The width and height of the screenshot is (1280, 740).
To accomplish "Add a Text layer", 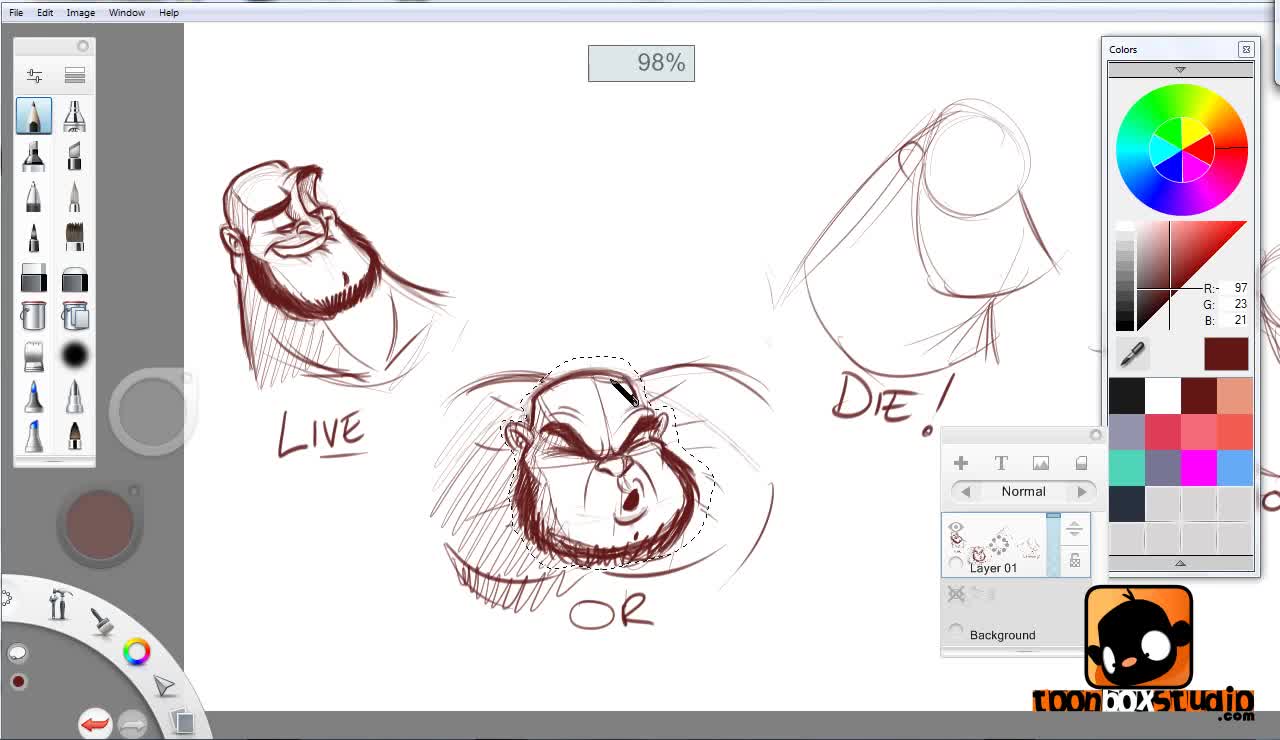I will click(x=1001, y=463).
